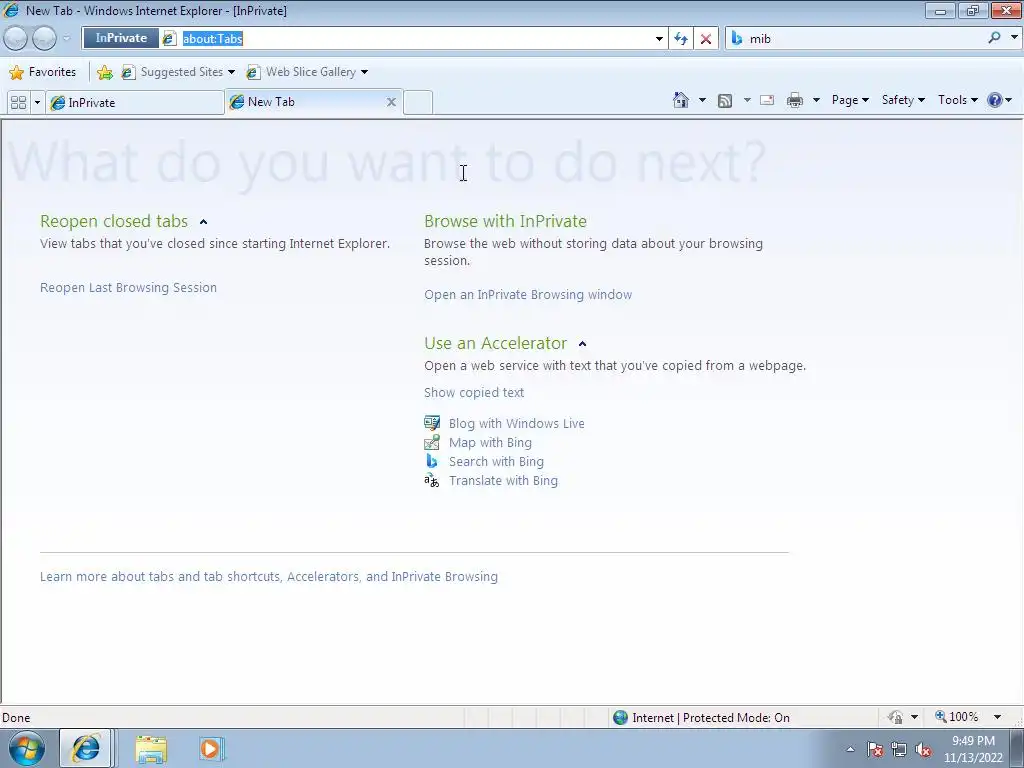Open the tab list dropdown arrow
This screenshot has width=1024, height=768.
click(x=37, y=103)
